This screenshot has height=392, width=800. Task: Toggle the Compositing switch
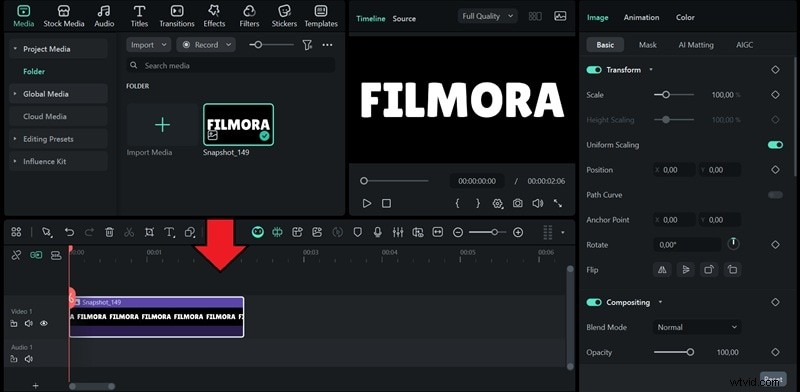click(594, 303)
